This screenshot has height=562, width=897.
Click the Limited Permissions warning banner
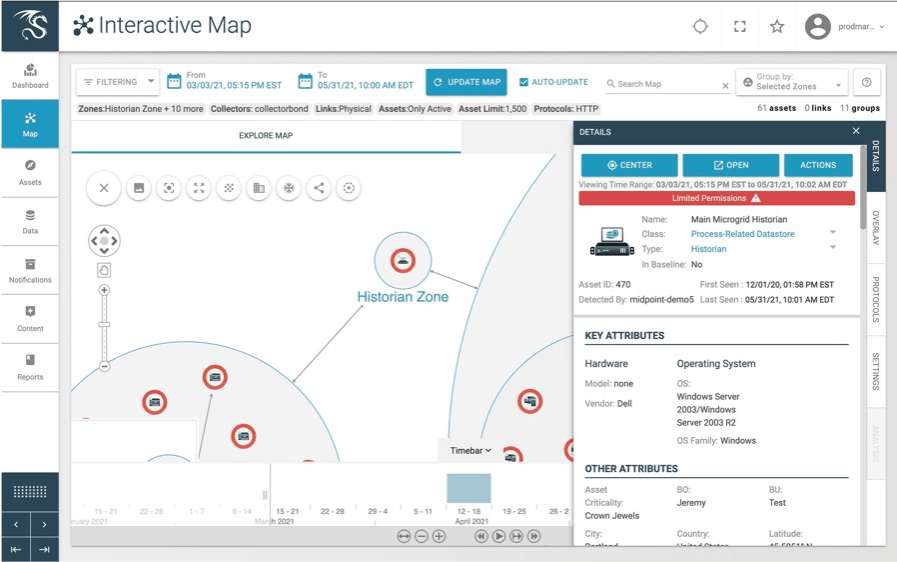(717, 198)
